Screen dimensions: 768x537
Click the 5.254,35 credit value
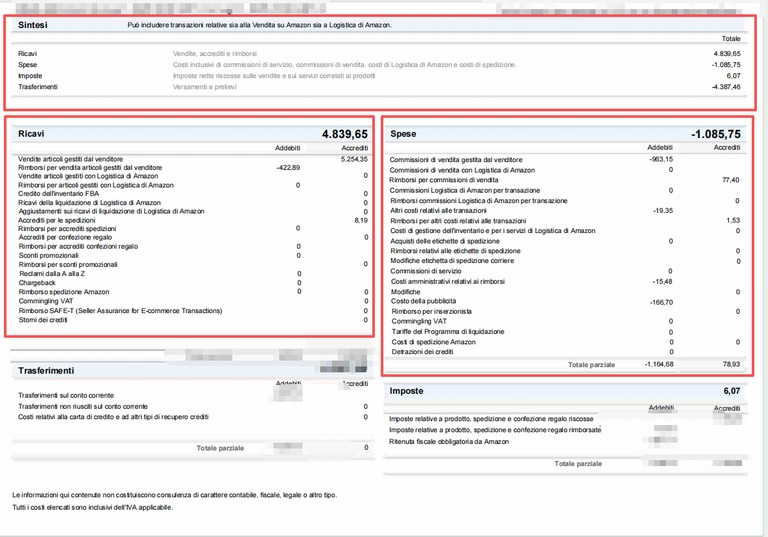coord(354,159)
